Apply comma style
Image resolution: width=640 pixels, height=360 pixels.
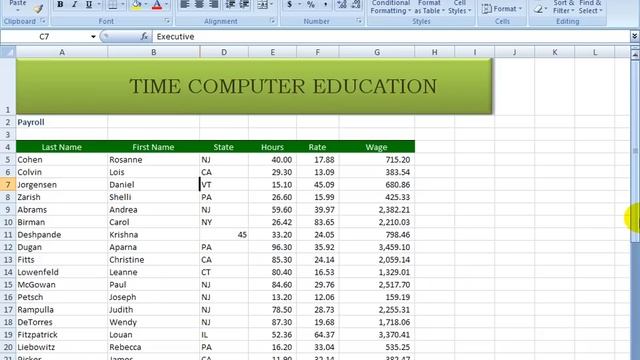point(325,4)
